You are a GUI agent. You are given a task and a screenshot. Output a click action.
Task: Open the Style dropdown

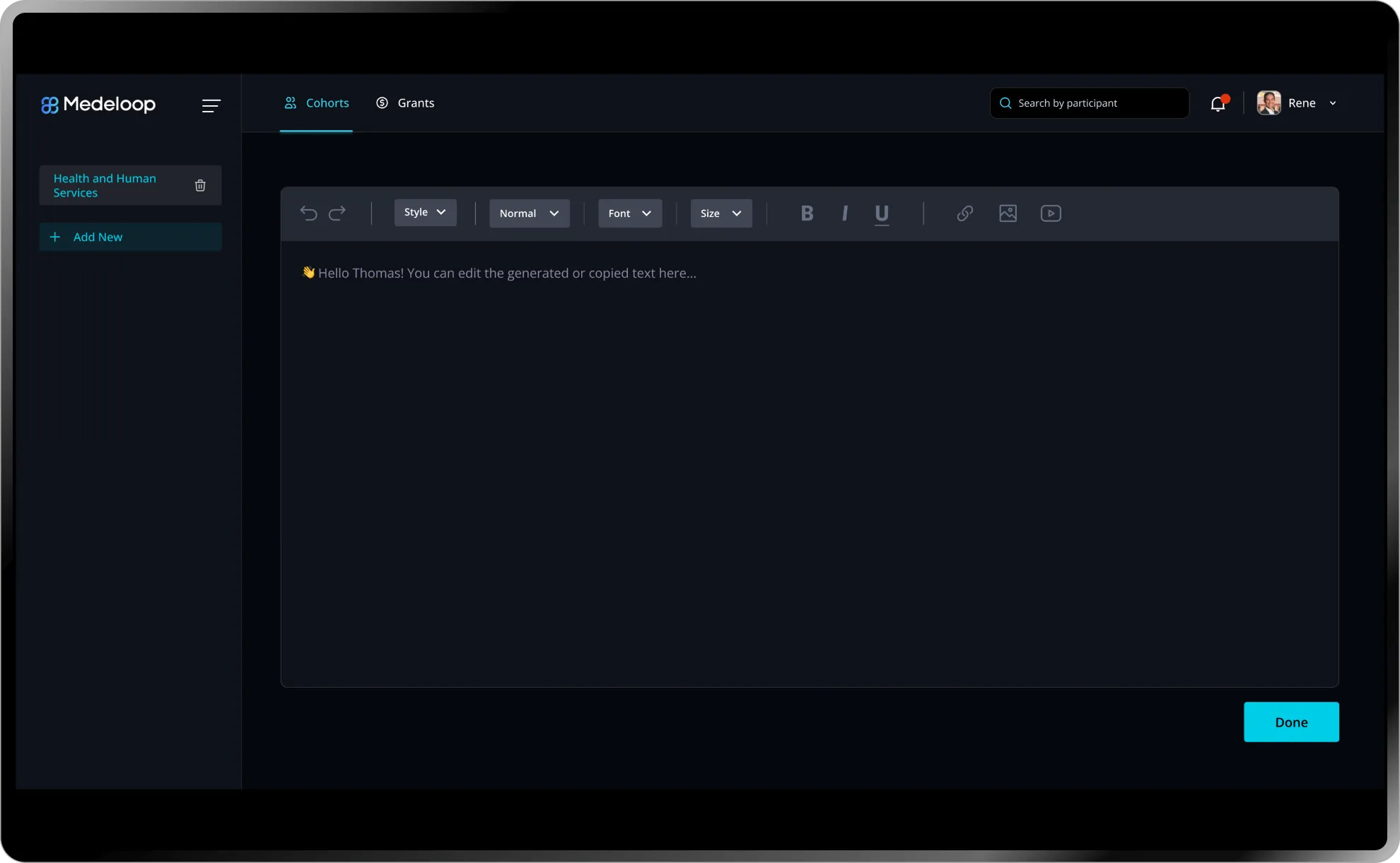pos(425,212)
